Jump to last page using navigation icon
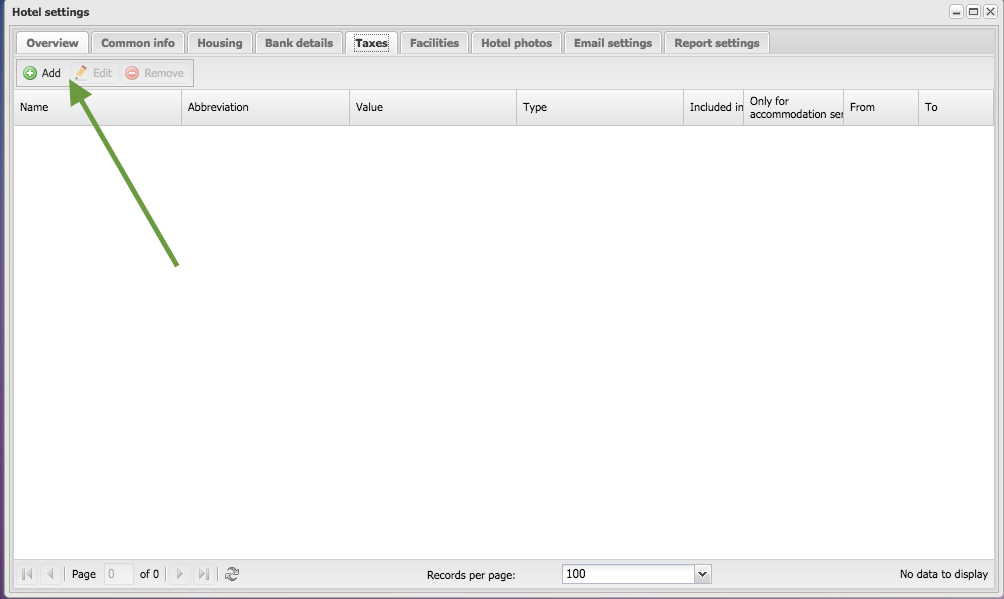The height and width of the screenshot is (599, 1004). pyautogui.click(x=204, y=573)
